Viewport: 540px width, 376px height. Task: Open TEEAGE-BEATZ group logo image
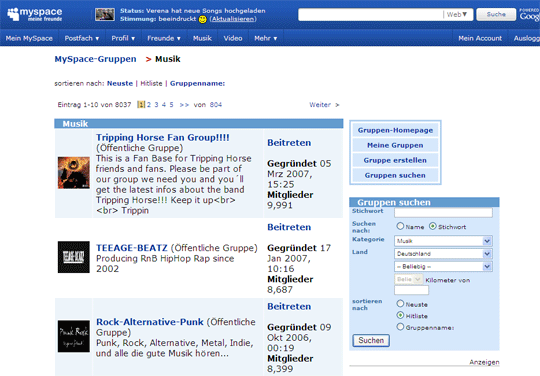point(74,257)
